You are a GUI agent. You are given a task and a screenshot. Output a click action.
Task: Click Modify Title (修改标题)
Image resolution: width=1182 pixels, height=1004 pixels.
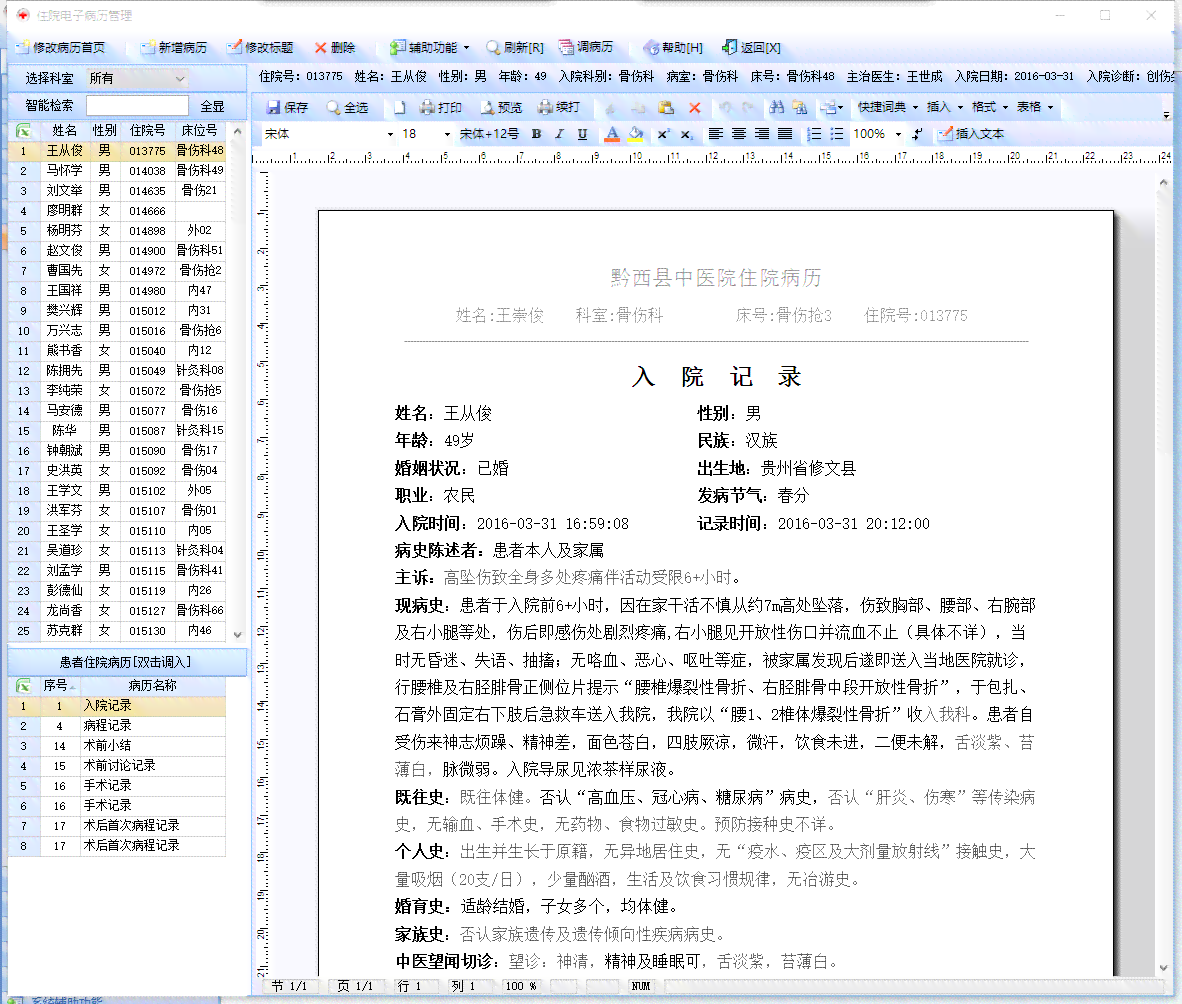click(x=260, y=47)
